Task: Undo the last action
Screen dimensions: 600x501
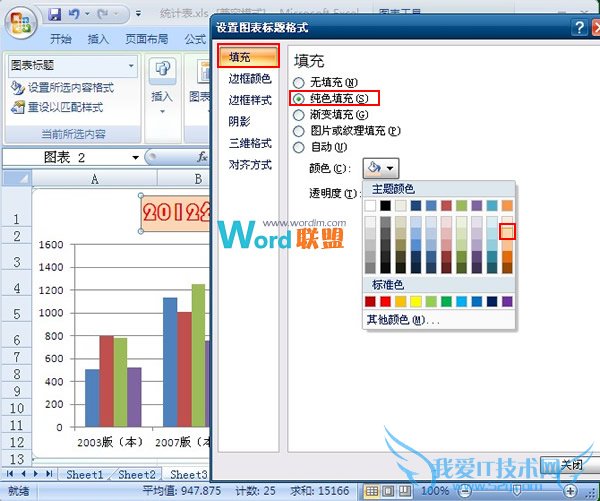Action: pos(74,15)
